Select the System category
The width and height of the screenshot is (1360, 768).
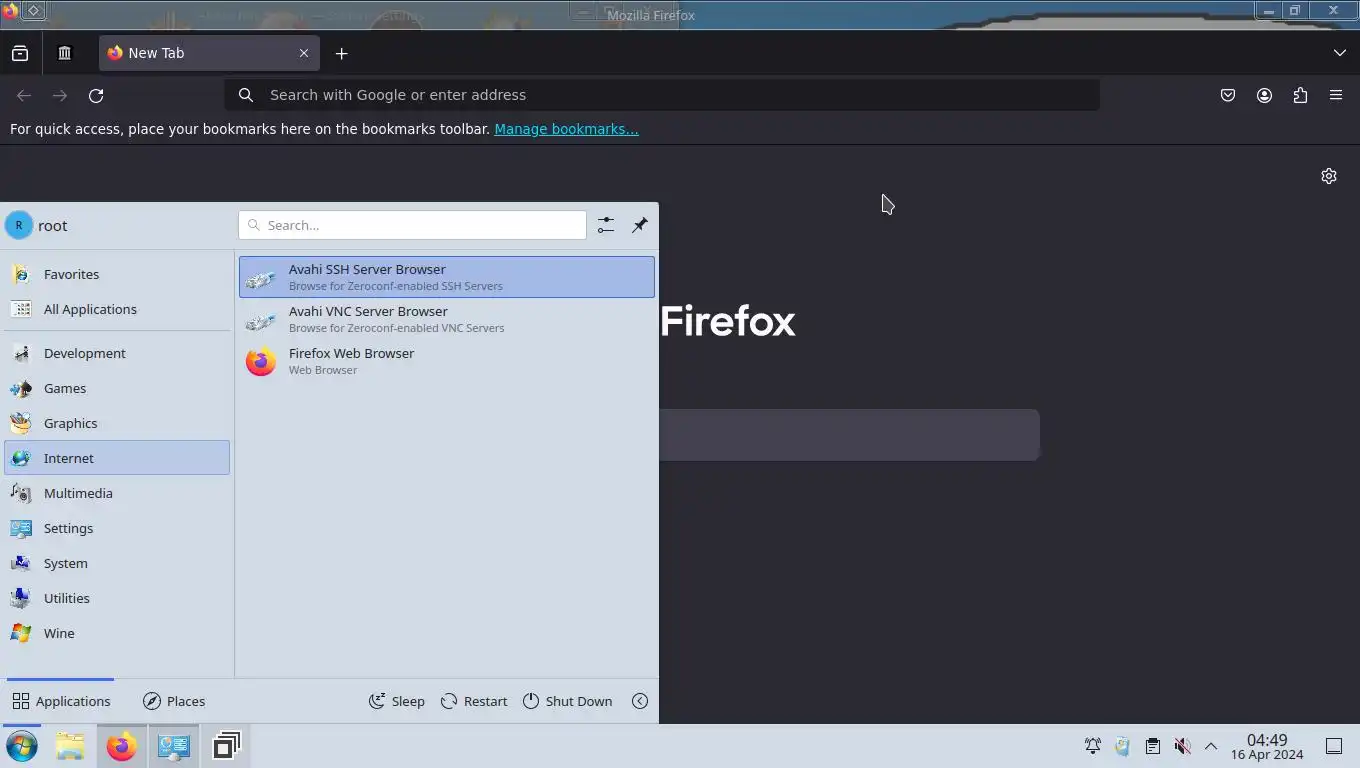[117, 563]
